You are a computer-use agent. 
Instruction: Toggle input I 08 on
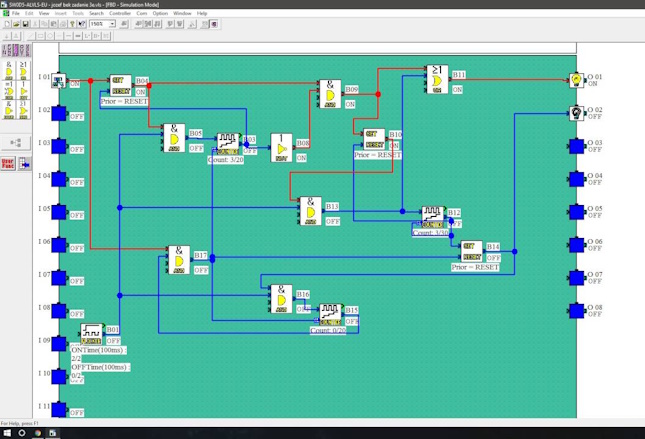(x=58, y=311)
